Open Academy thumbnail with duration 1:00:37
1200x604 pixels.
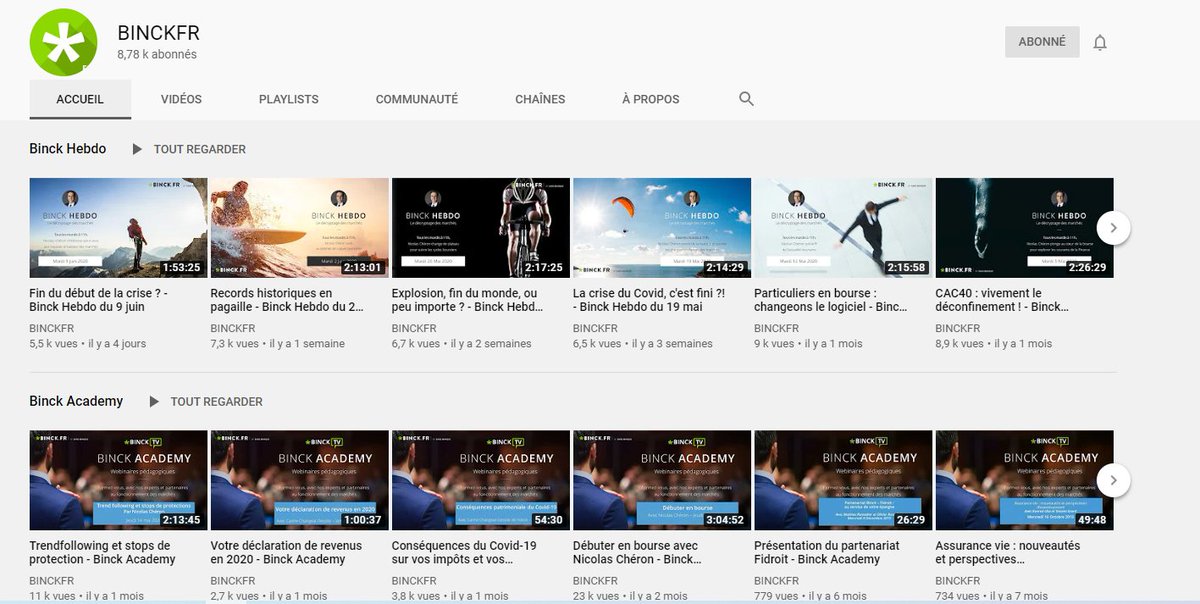coord(300,480)
